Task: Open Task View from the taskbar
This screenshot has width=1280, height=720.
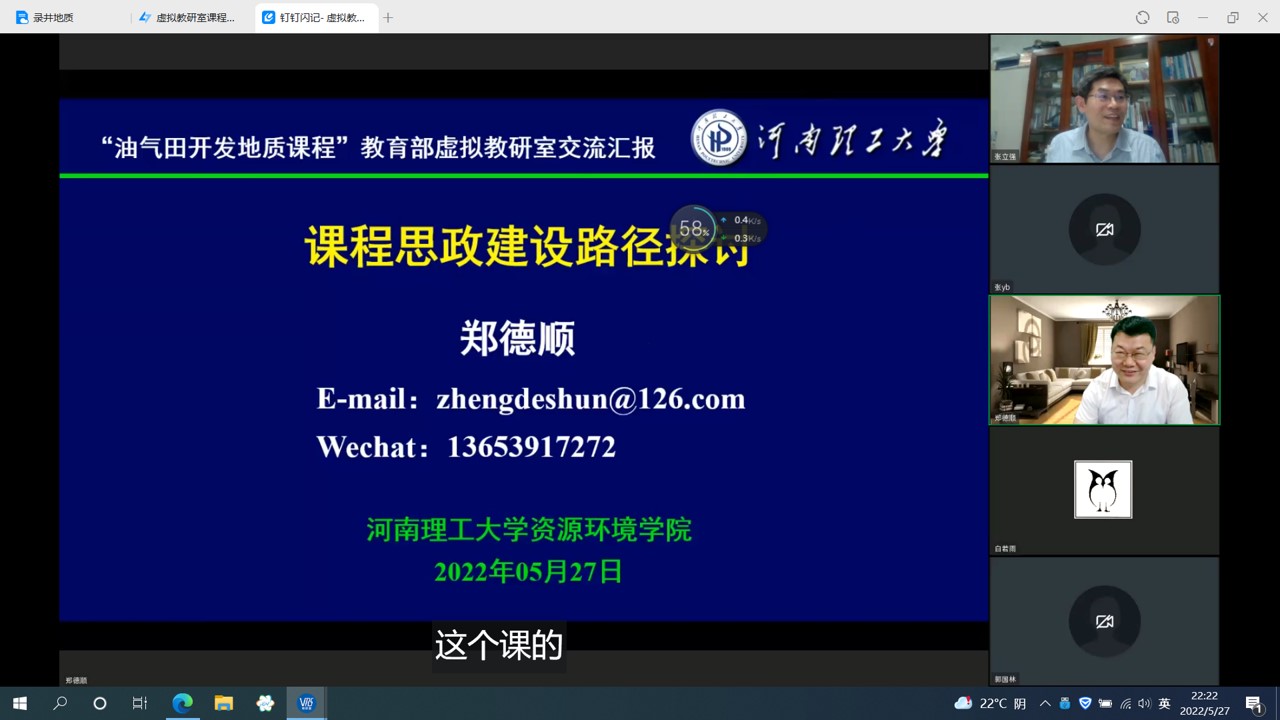Action: coord(140,703)
